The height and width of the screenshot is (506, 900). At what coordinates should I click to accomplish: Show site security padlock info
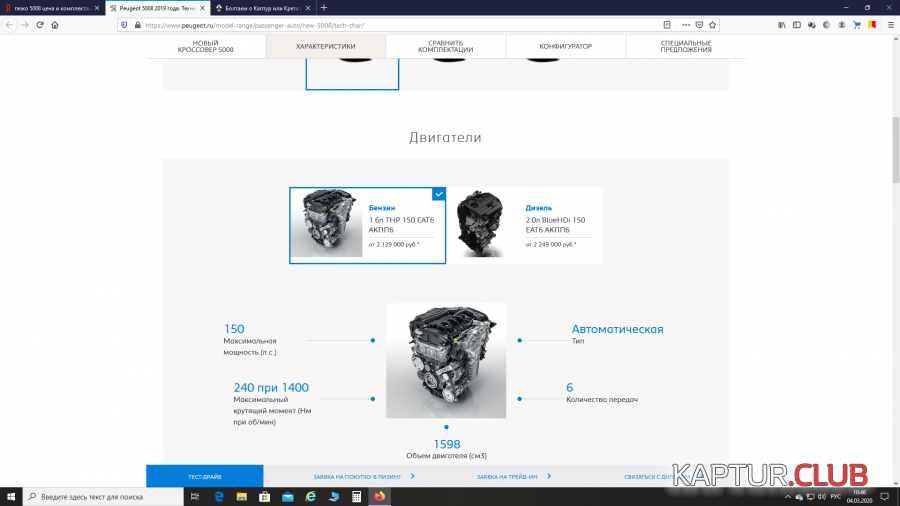point(137,25)
